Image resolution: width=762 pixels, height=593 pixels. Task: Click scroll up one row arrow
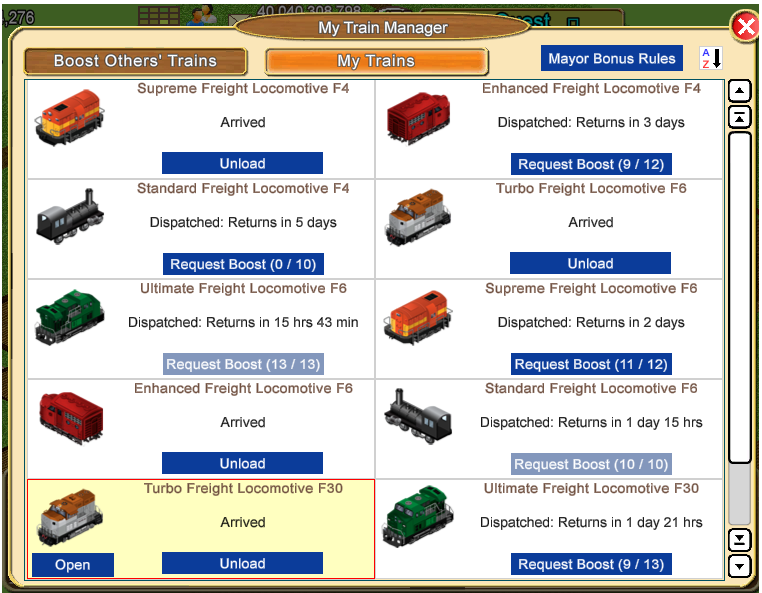(x=740, y=91)
